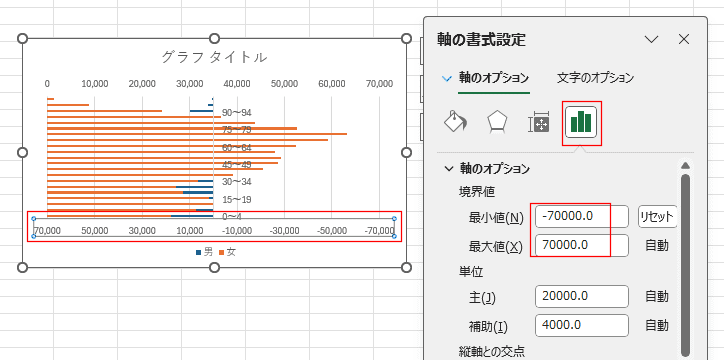
Task: Select the Axis Options bar chart icon
Action: click(x=581, y=122)
